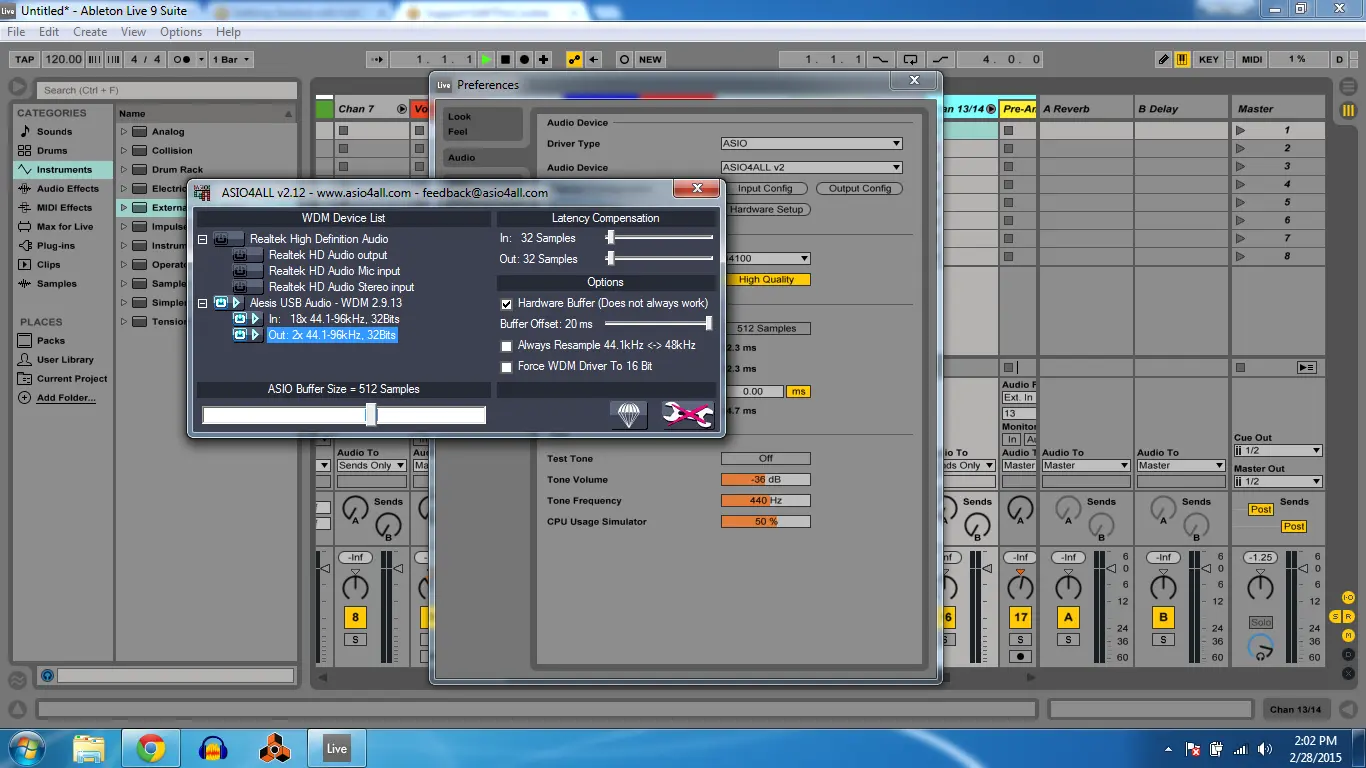Viewport: 1366px width, 768px height.
Task: Click the Latency Compensation In slider
Action: point(660,237)
